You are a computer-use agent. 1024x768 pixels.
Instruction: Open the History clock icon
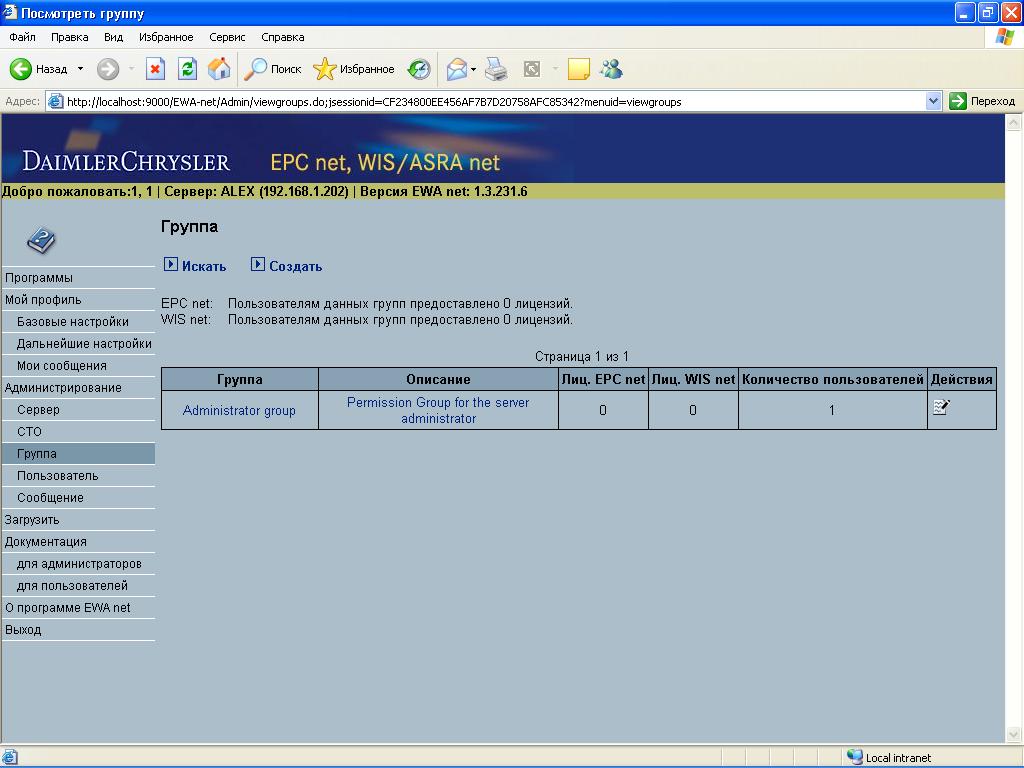tap(419, 69)
